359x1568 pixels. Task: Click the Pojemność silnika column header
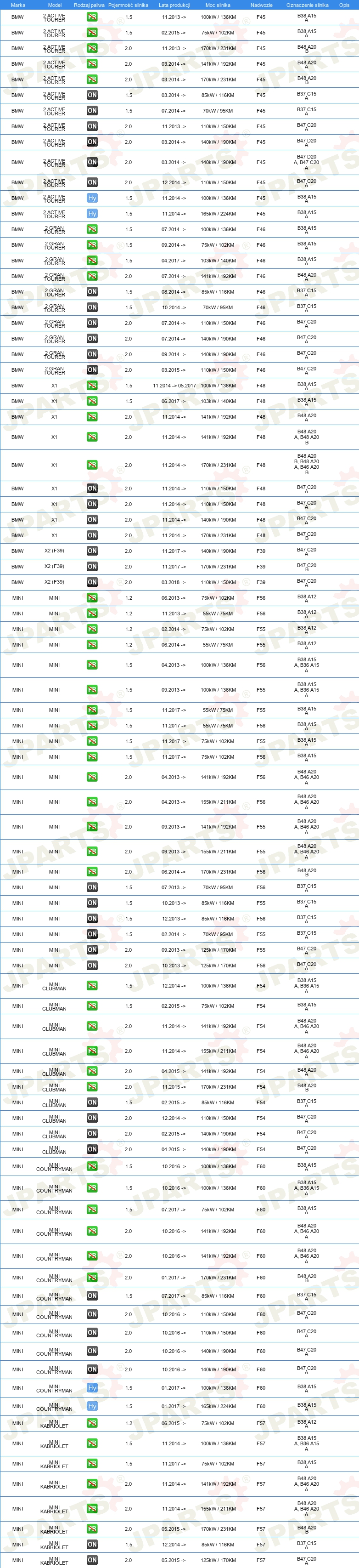[x=129, y=5]
